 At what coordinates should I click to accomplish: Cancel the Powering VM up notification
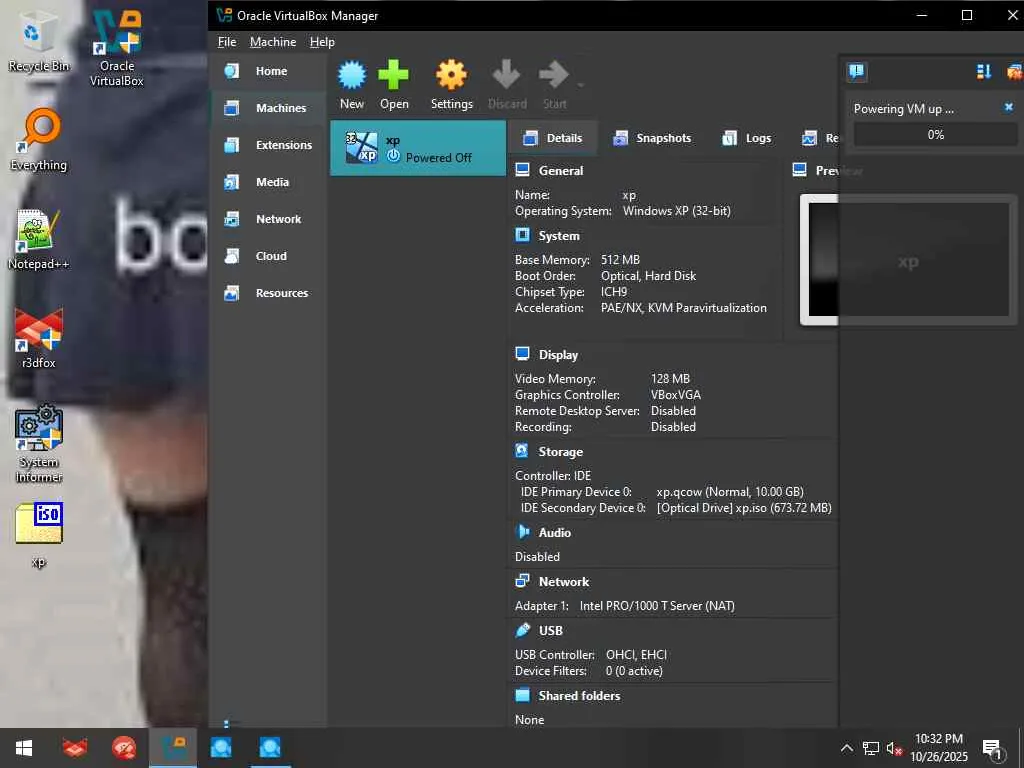click(1008, 107)
